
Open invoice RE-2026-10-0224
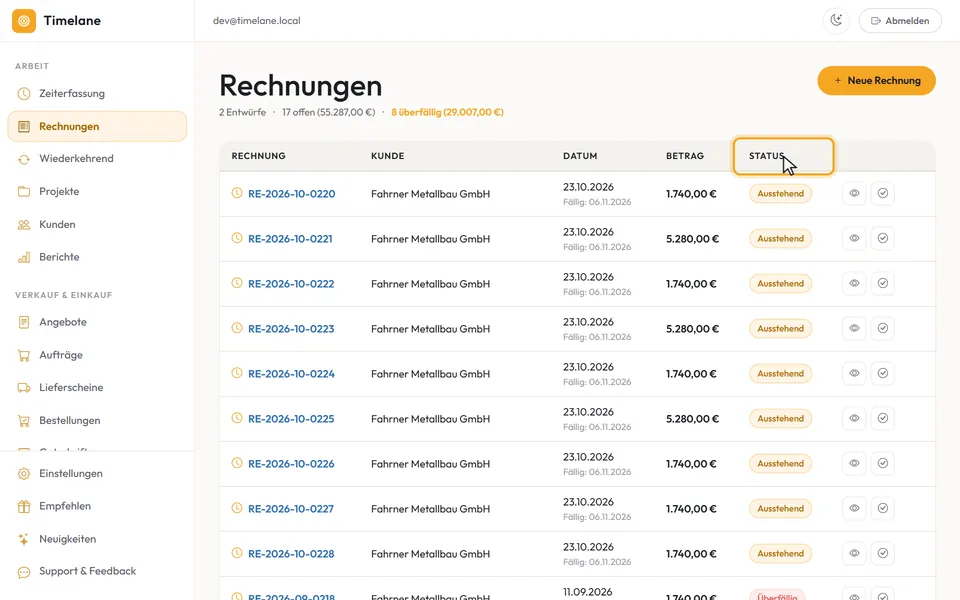click(x=291, y=374)
